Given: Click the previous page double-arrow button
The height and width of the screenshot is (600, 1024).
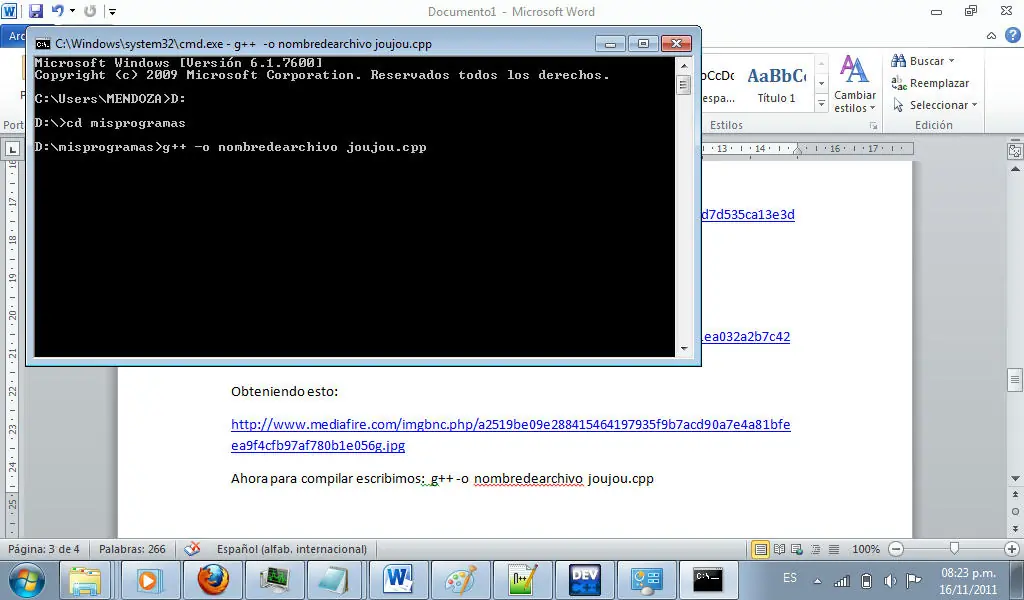Looking at the screenshot, I should (x=1015, y=496).
